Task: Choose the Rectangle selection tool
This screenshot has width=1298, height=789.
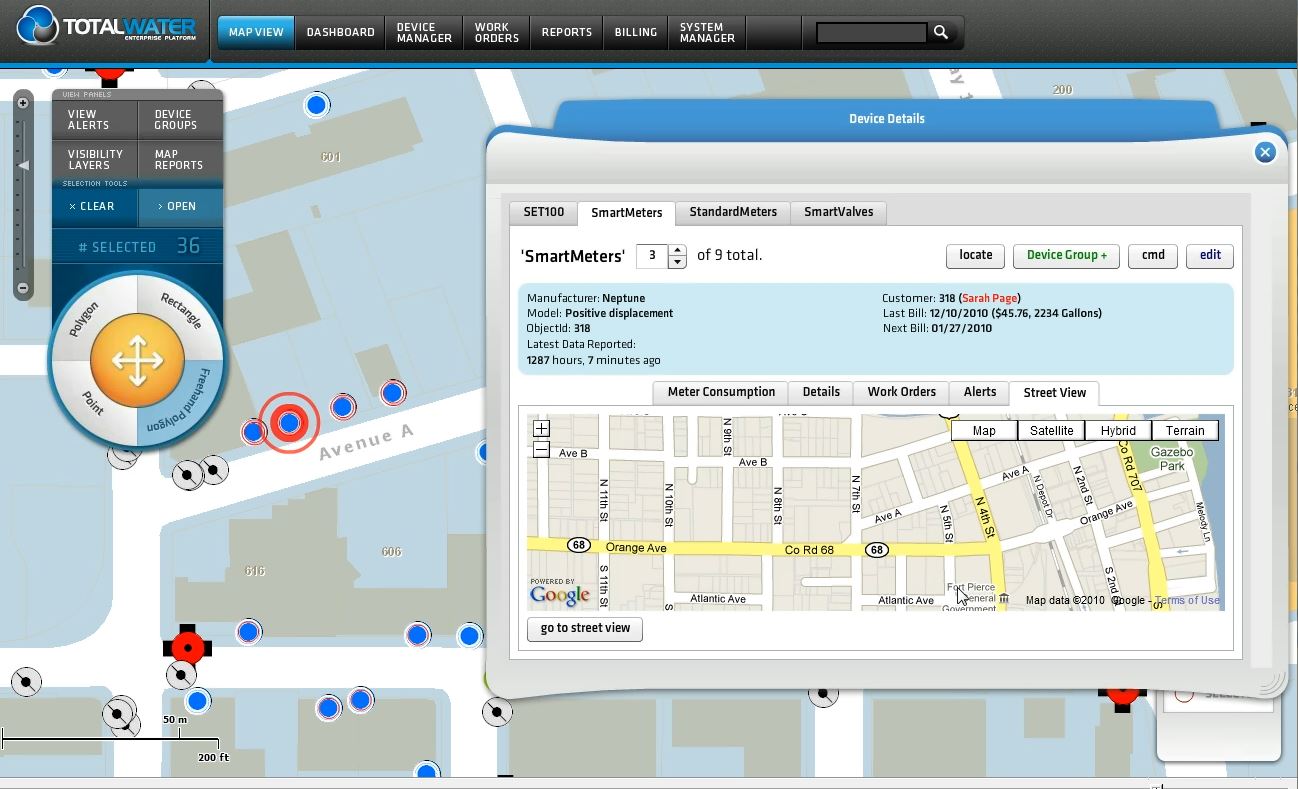Action: click(x=181, y=312)
